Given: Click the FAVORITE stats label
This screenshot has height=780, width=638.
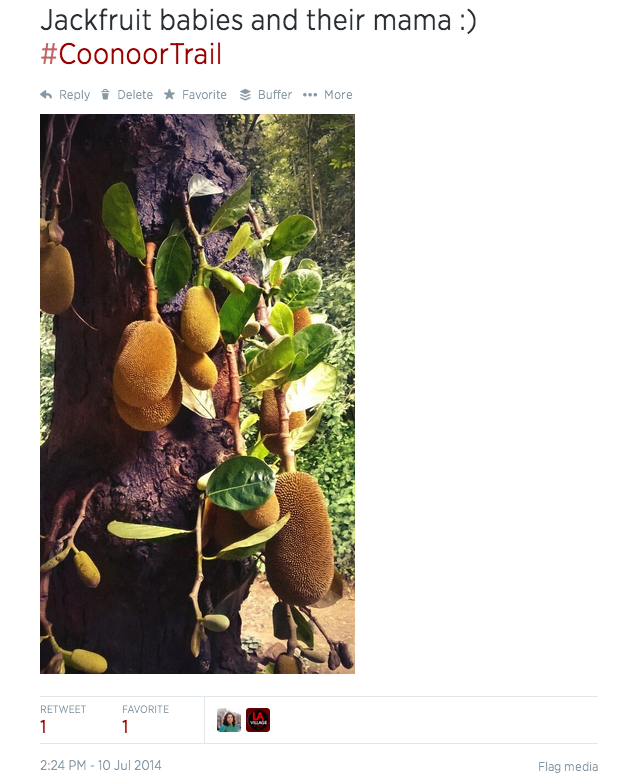Looking at the screenshot, I should (x=146, y=709).
